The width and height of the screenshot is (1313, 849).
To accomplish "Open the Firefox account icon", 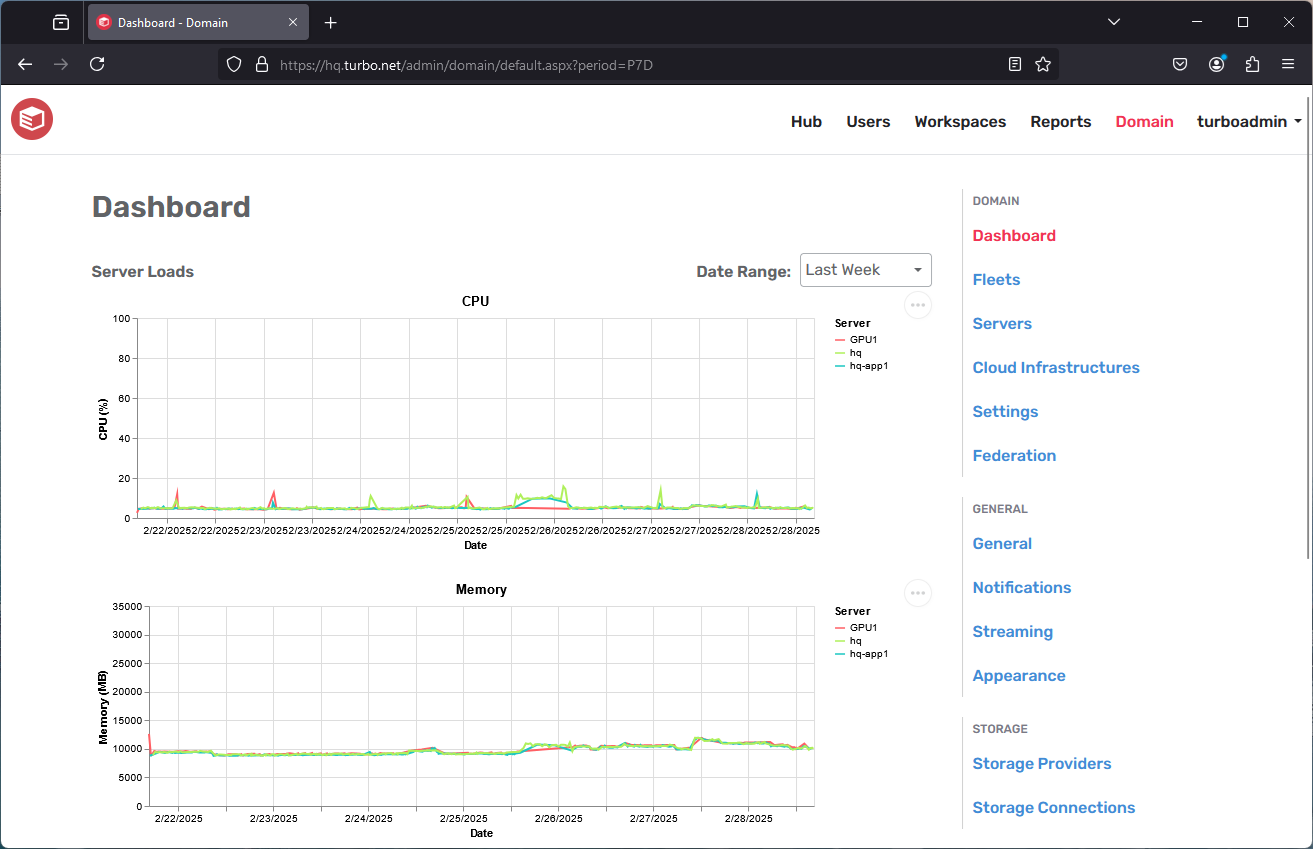I will (1216, 64).
